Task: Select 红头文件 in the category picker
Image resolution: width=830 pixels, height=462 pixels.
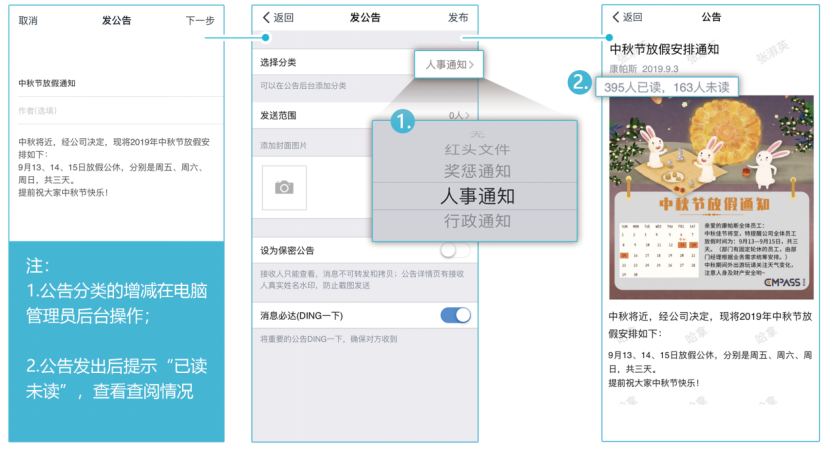Action: 476,150
